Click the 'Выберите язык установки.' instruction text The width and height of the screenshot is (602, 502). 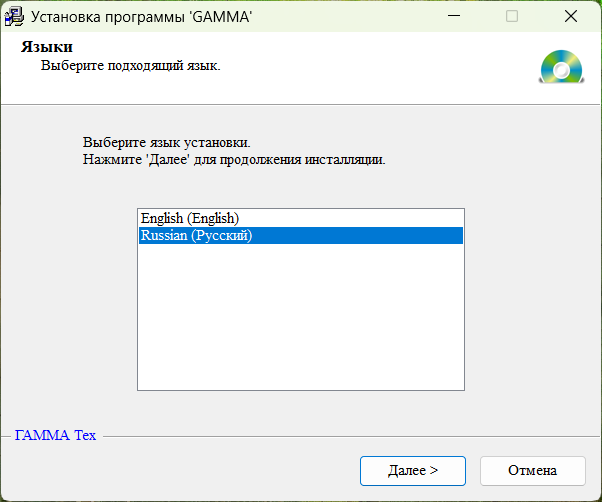point(166,142)
